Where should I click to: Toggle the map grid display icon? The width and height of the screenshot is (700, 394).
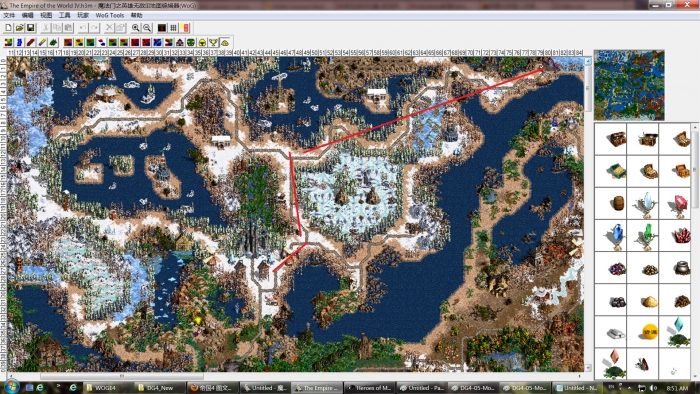pyautogui.click(x=173, y=28)
